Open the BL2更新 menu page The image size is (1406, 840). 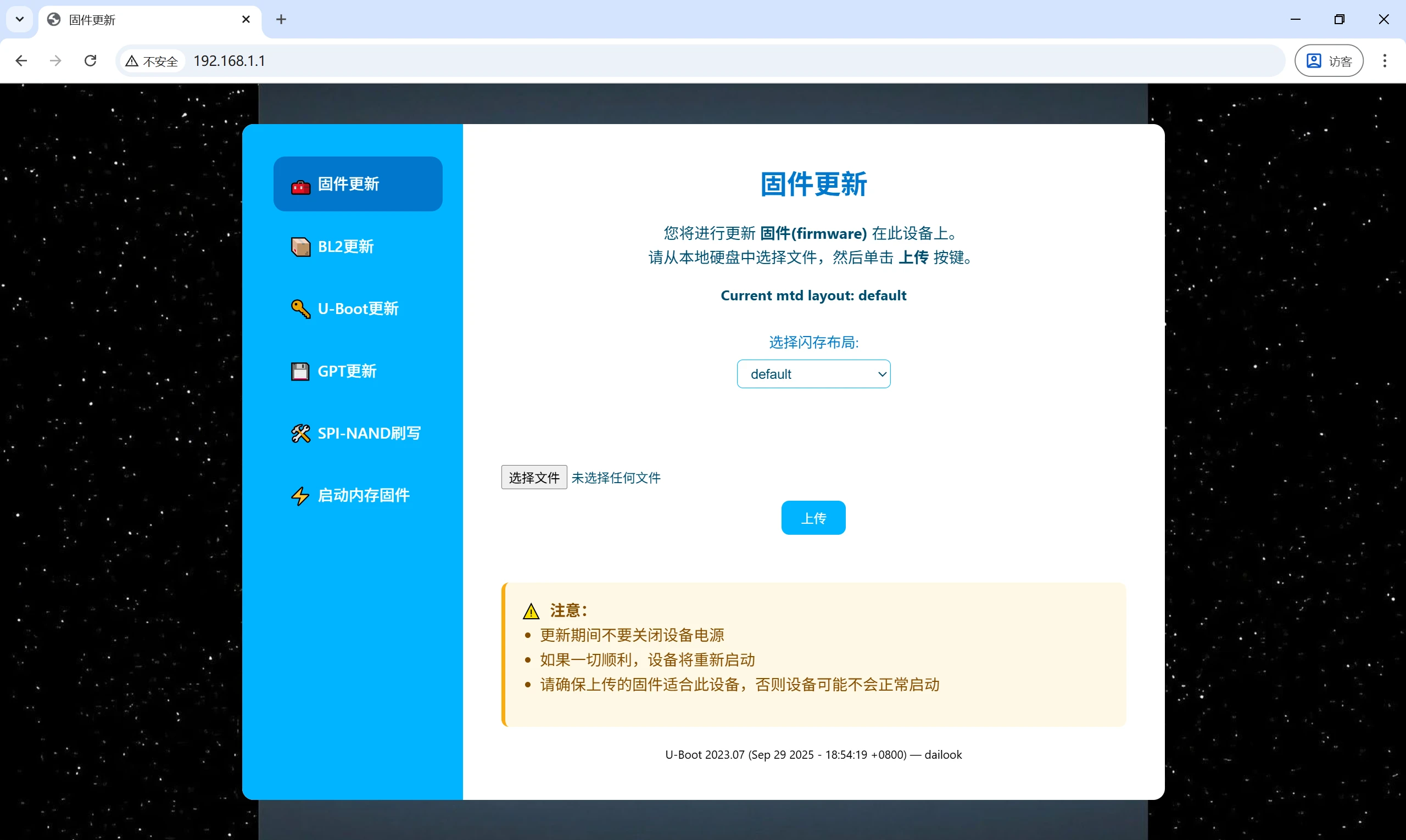[x=345, y=247]
